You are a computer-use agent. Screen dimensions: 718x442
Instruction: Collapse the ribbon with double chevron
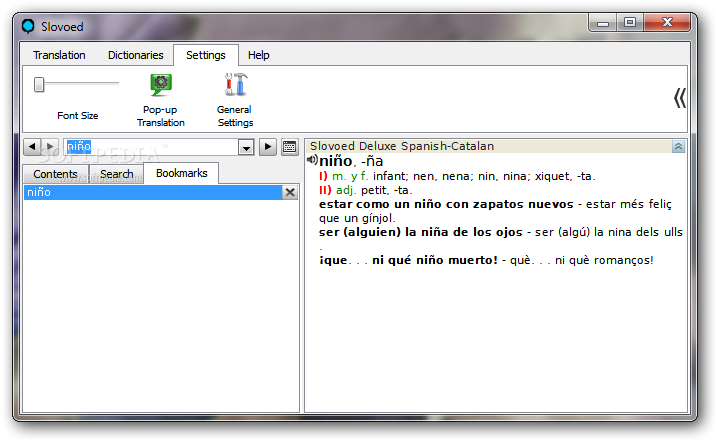pyautogui.click(x=680, y=98)
